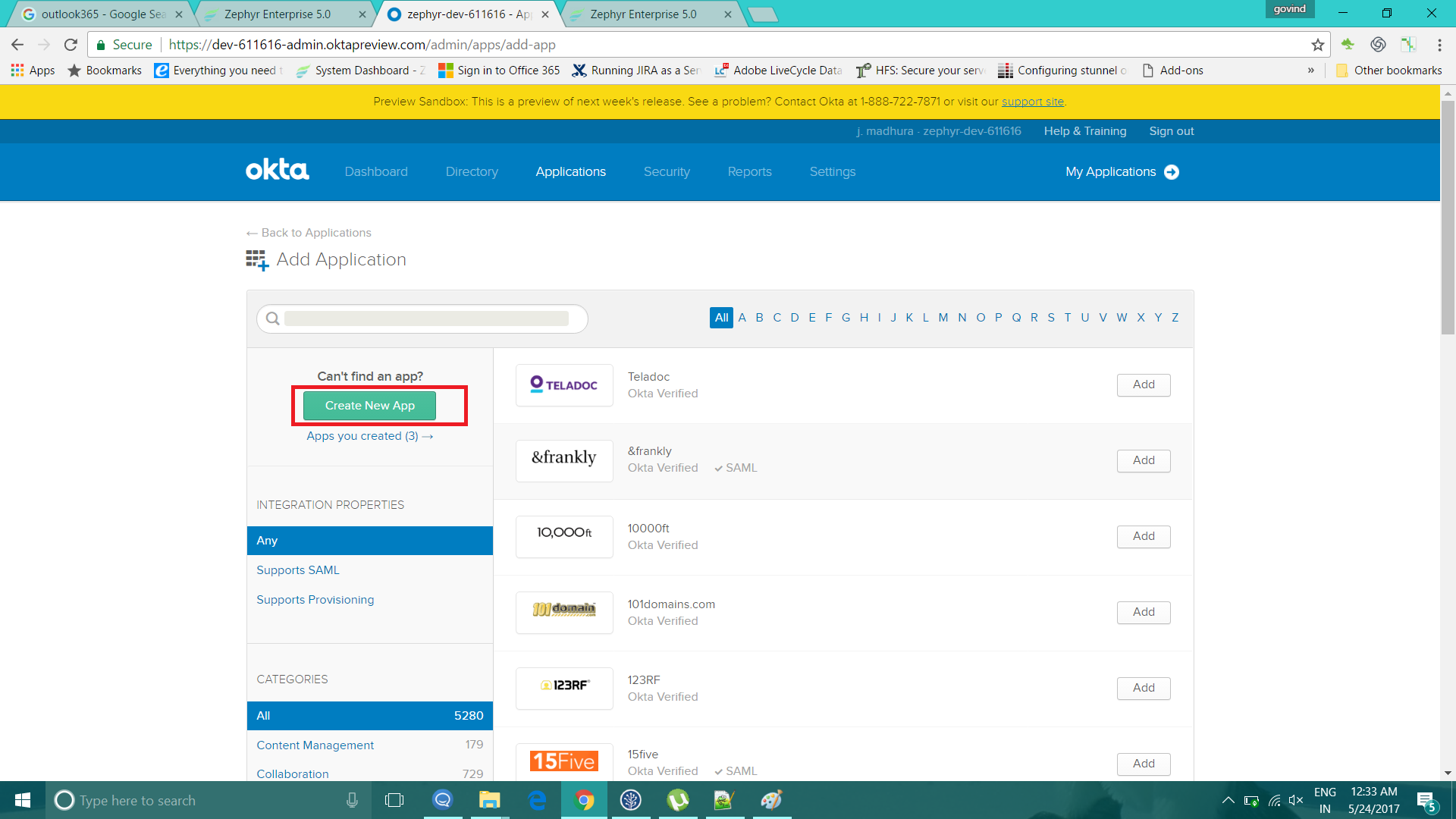Open the Security menu
Screen dimensions: 1456x819
coord(666,172)
